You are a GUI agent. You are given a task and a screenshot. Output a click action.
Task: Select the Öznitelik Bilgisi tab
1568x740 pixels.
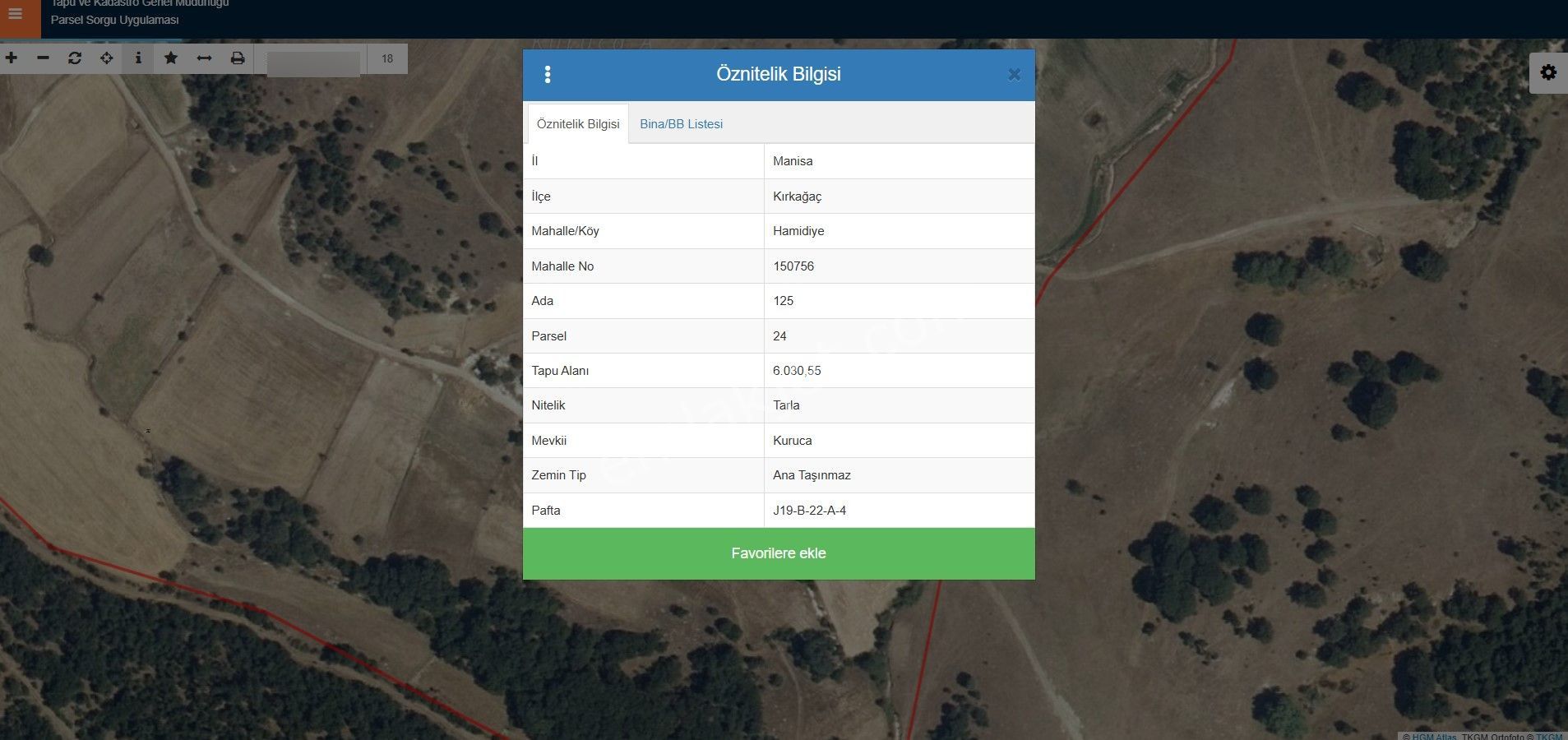click(578, 124)
